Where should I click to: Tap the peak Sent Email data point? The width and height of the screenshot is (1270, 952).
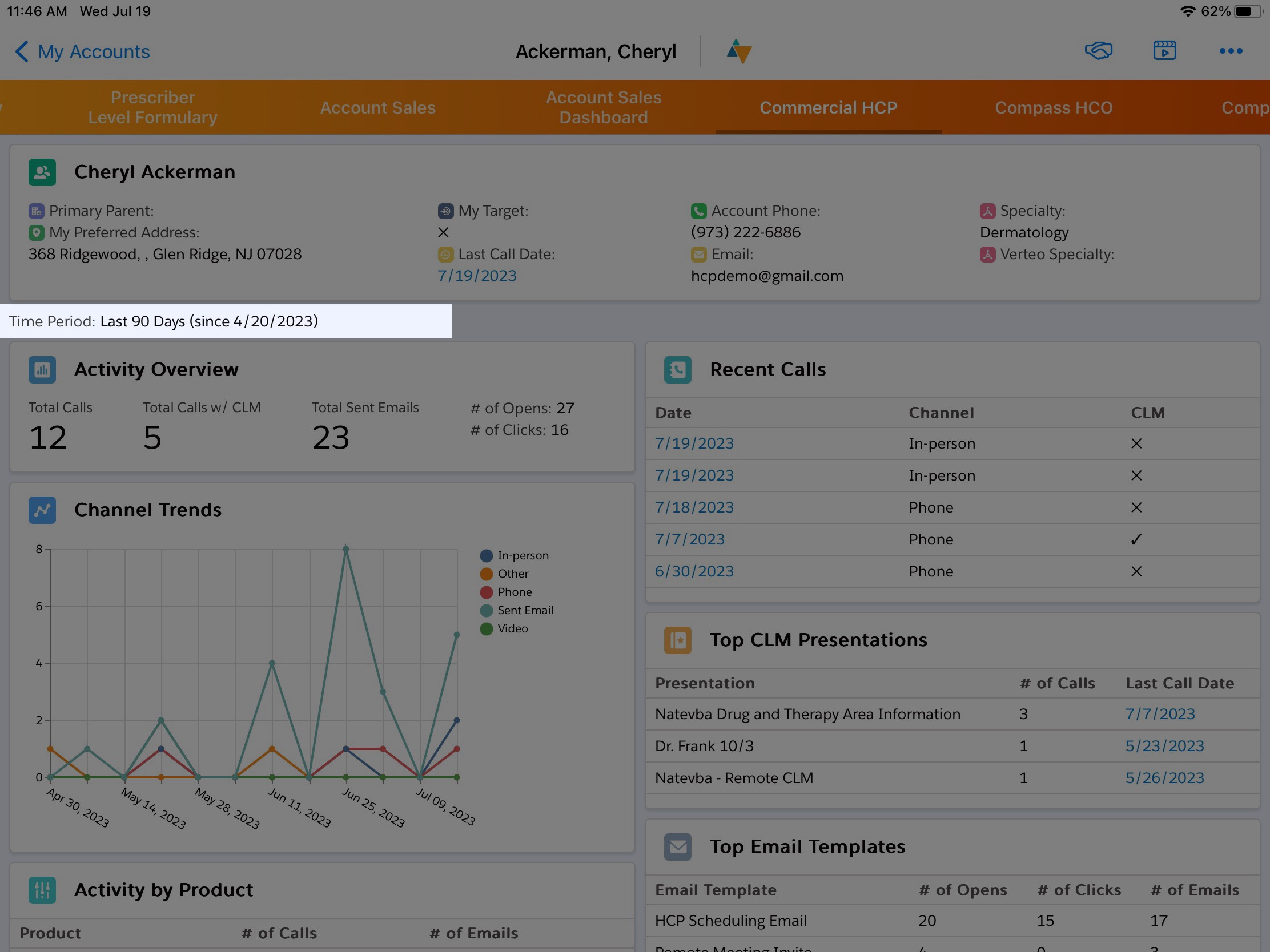[345, 549]
